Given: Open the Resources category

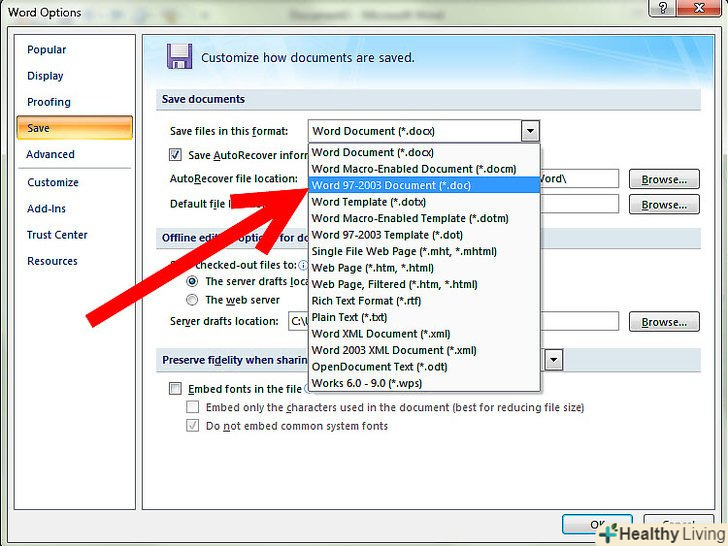Looking at the screenshot, I should [52, 261].
